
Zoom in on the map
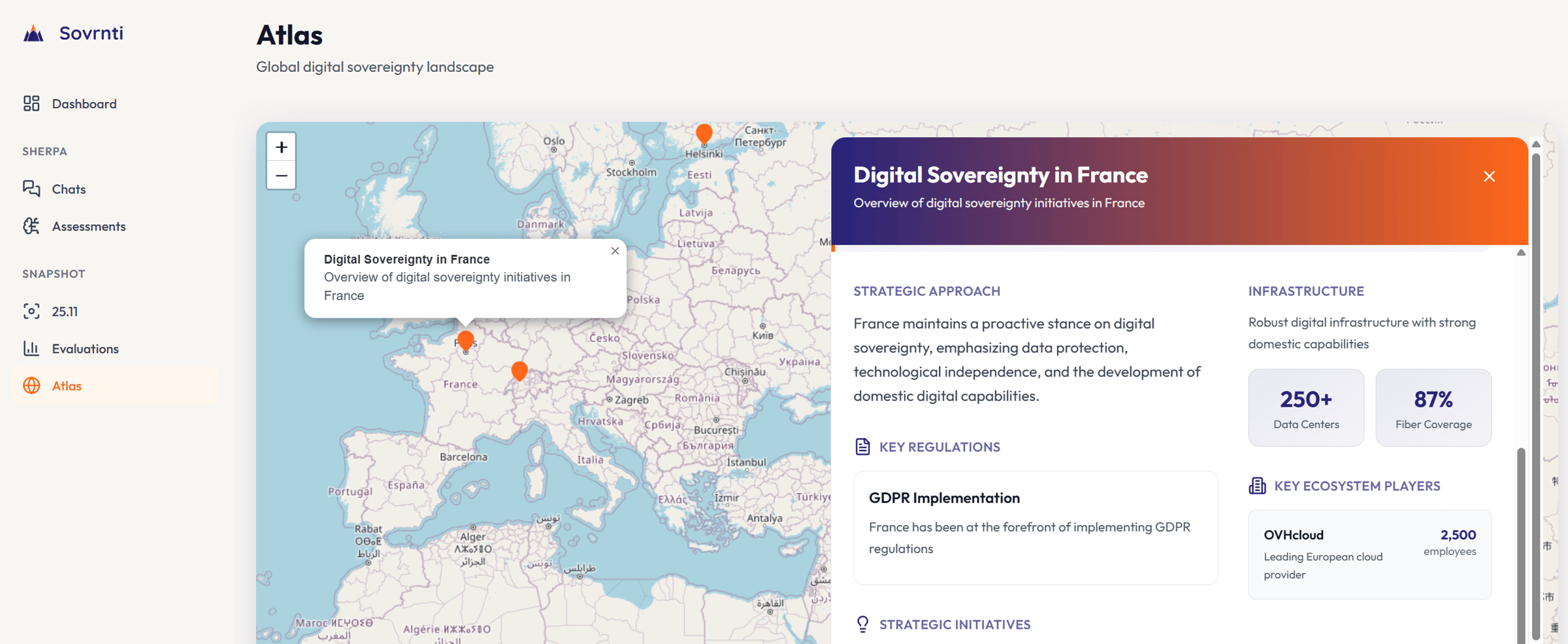(x=281, y=147)
